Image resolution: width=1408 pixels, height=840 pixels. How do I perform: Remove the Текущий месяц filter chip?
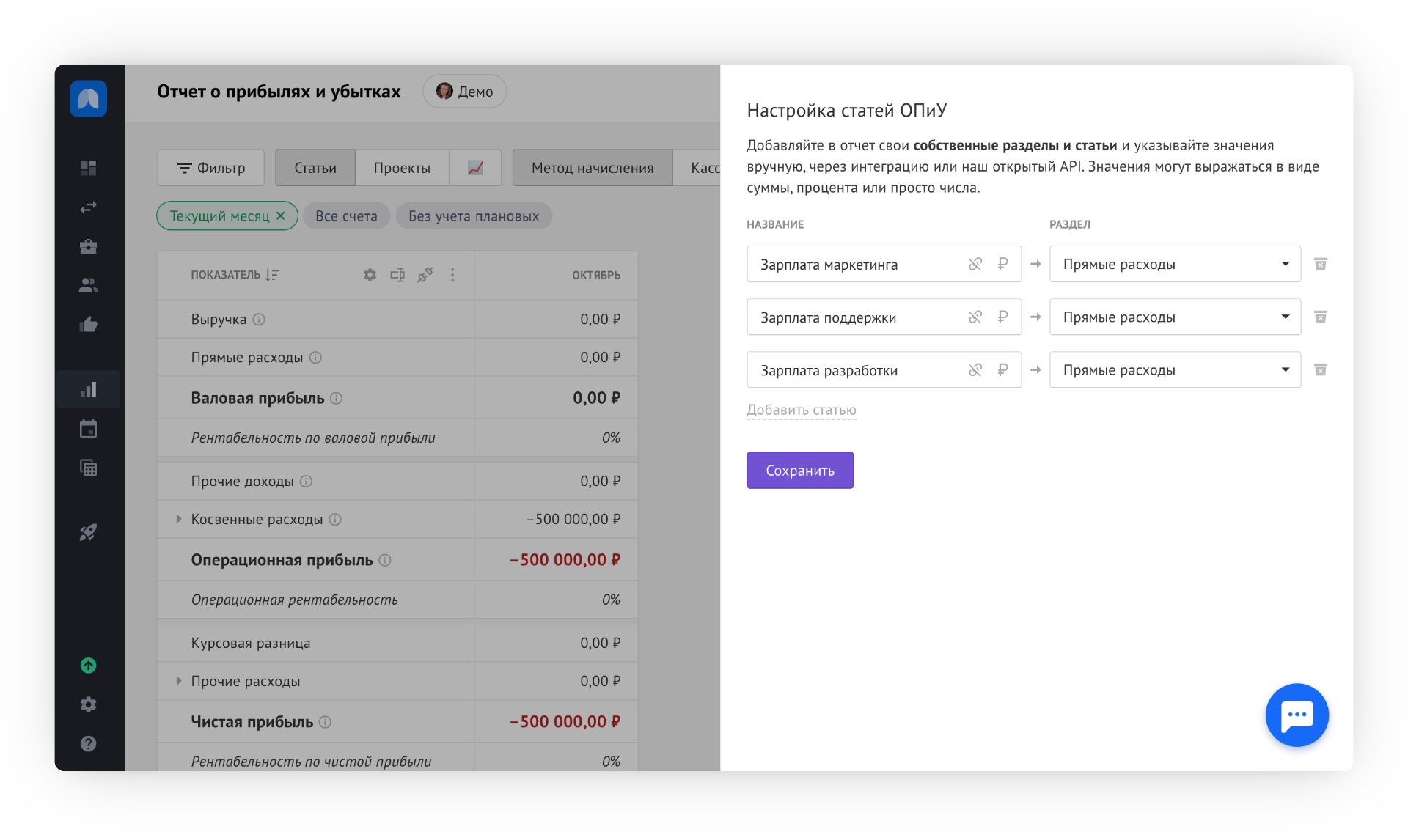pyautogui.click(x=281, y=216)
